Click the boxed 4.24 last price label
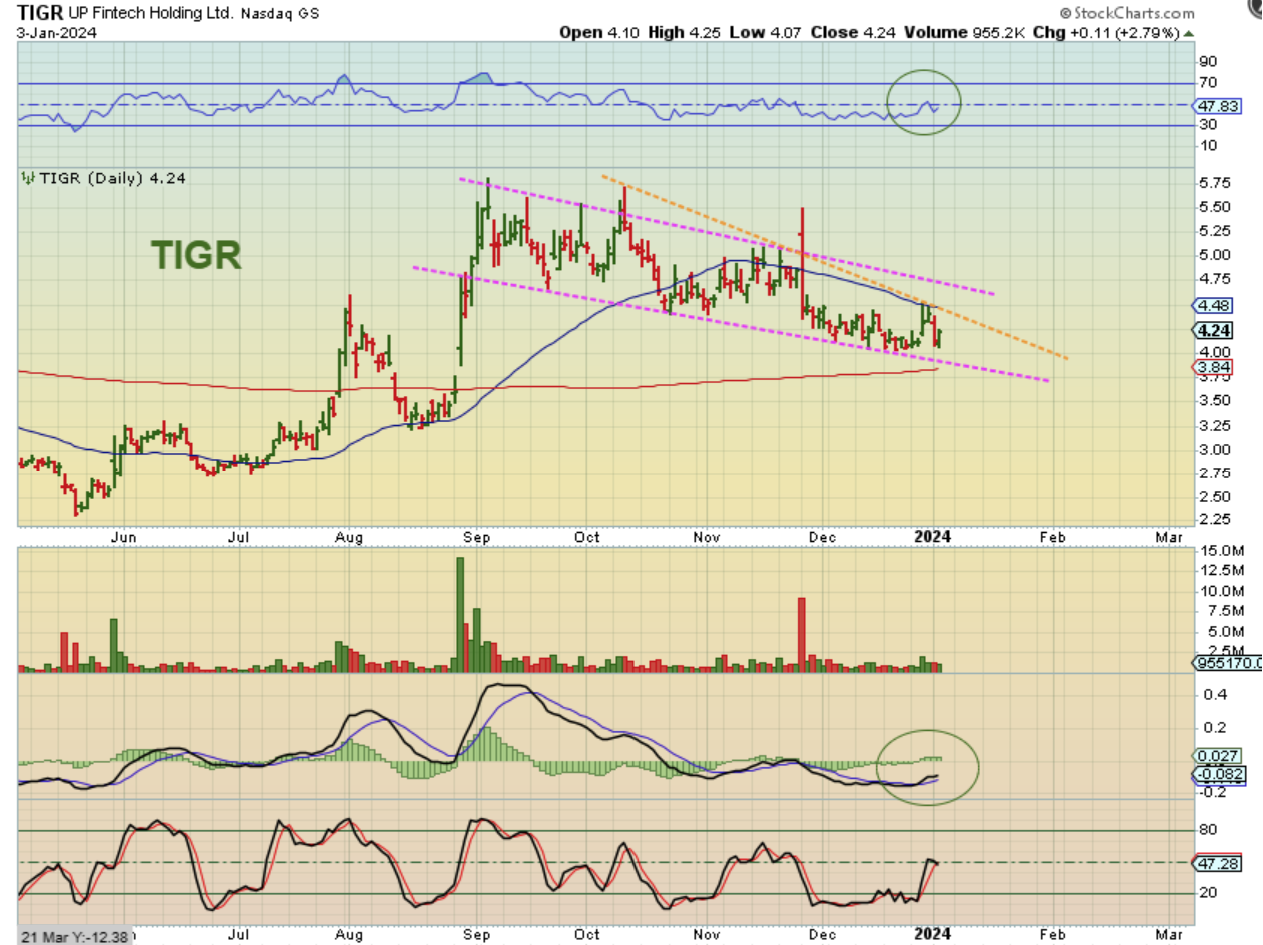1263x945 pixels. tap(1213, 330)
